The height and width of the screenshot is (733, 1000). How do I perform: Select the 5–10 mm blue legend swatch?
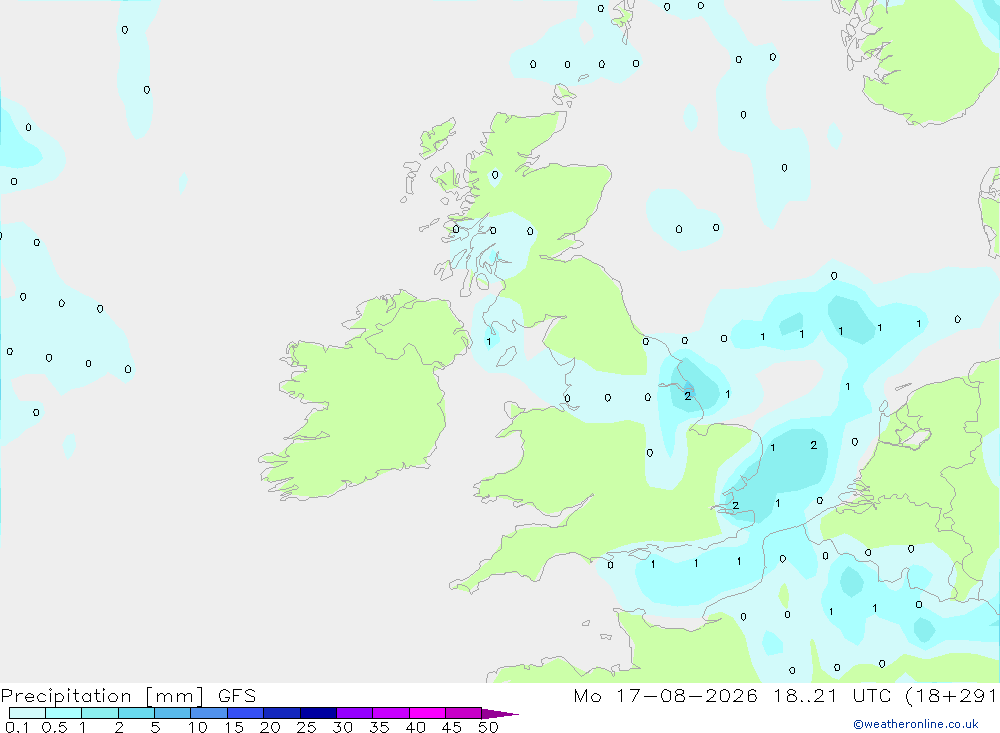173,713
